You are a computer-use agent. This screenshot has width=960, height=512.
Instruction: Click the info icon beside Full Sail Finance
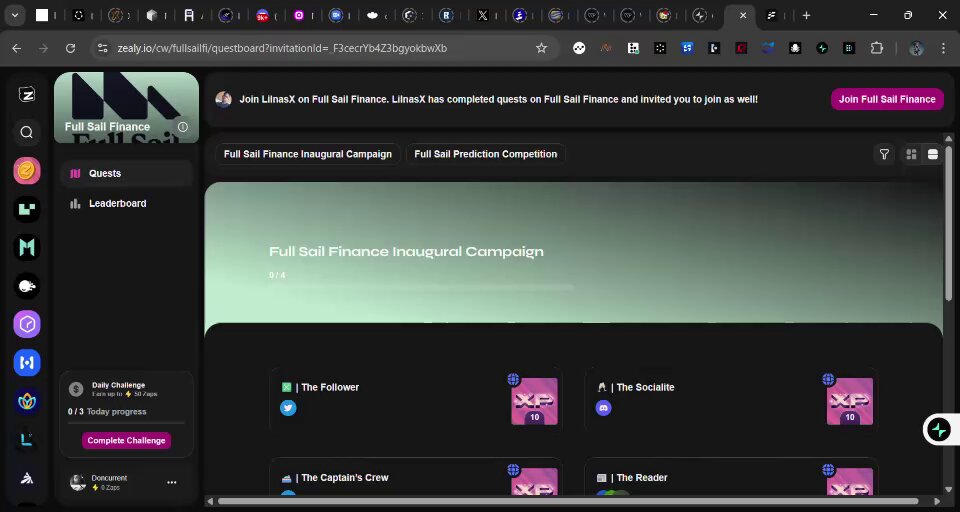[182, 127]
